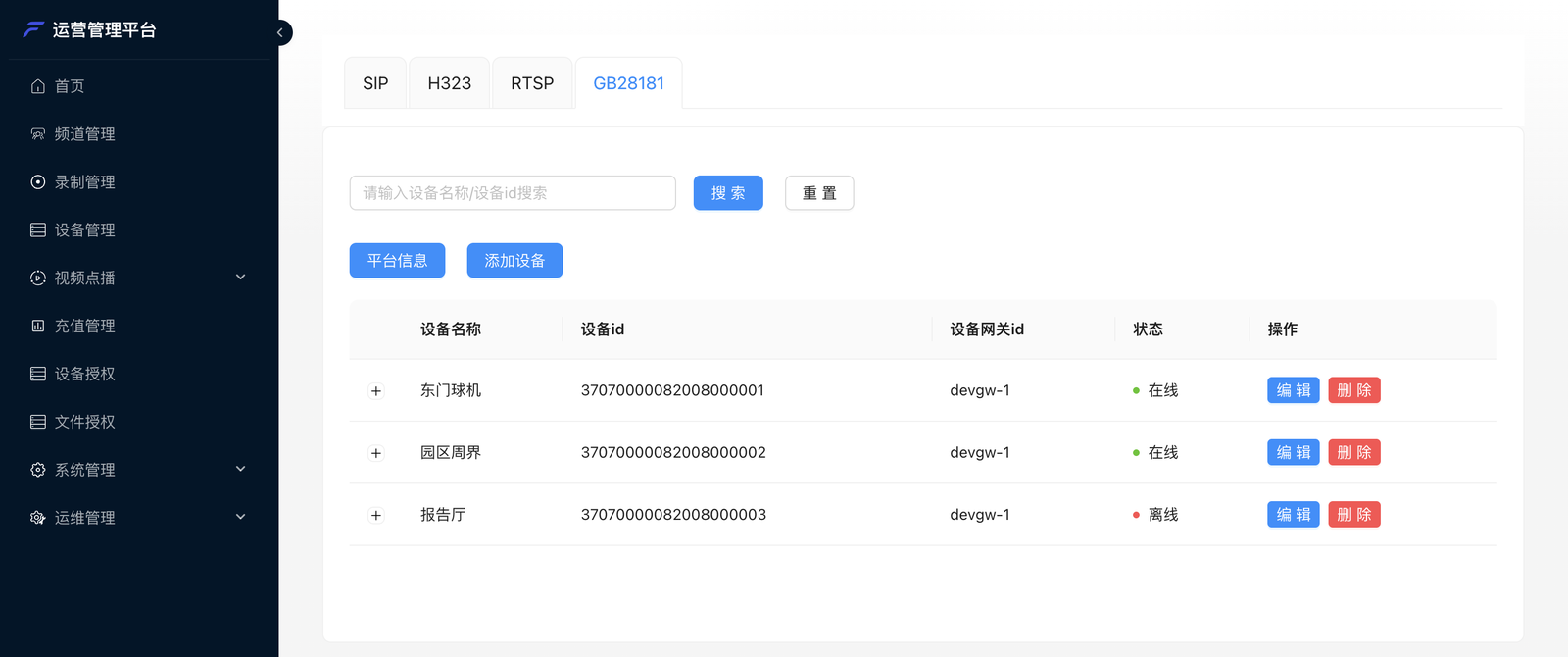Click the list icon beside 设备管理
This screenshot has height=657, width=1568.
click(x=38, y=230)
